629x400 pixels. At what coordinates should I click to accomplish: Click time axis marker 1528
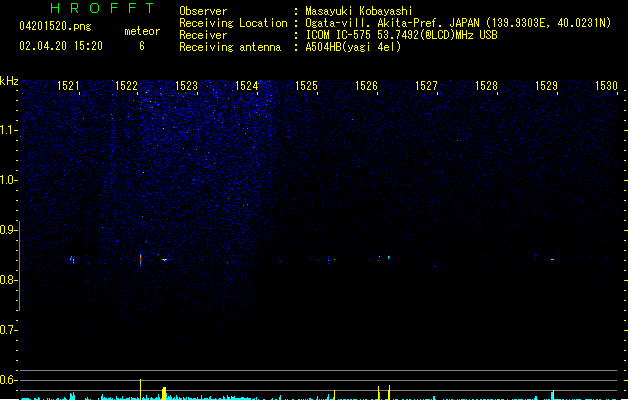[486, 86]
